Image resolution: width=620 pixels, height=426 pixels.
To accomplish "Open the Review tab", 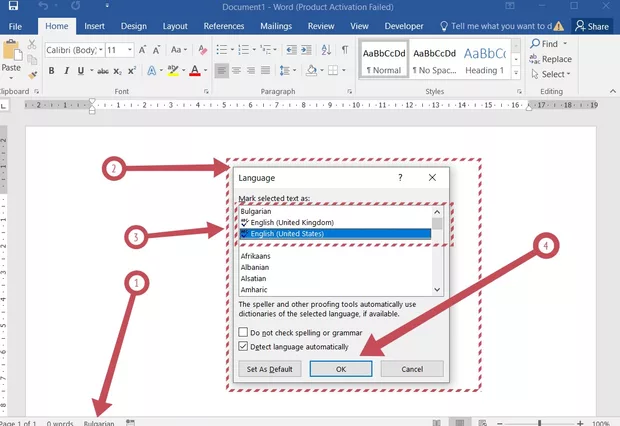I will pyautogui.click(x=321, y=26).
